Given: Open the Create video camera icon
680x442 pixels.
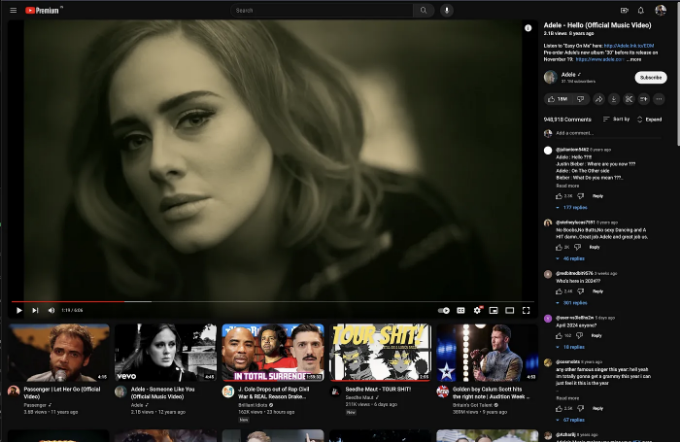Looking at the screenshot, I should (x=624, y=10).
